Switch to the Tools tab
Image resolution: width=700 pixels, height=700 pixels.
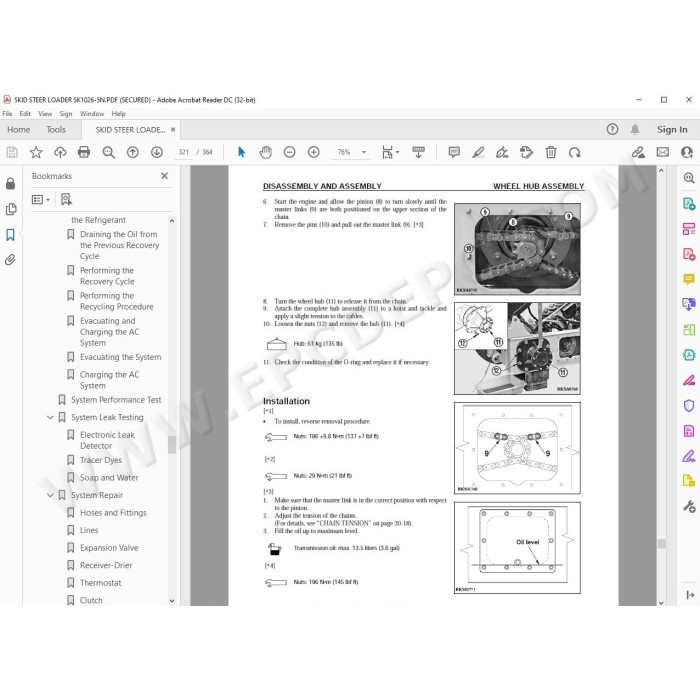56,129
